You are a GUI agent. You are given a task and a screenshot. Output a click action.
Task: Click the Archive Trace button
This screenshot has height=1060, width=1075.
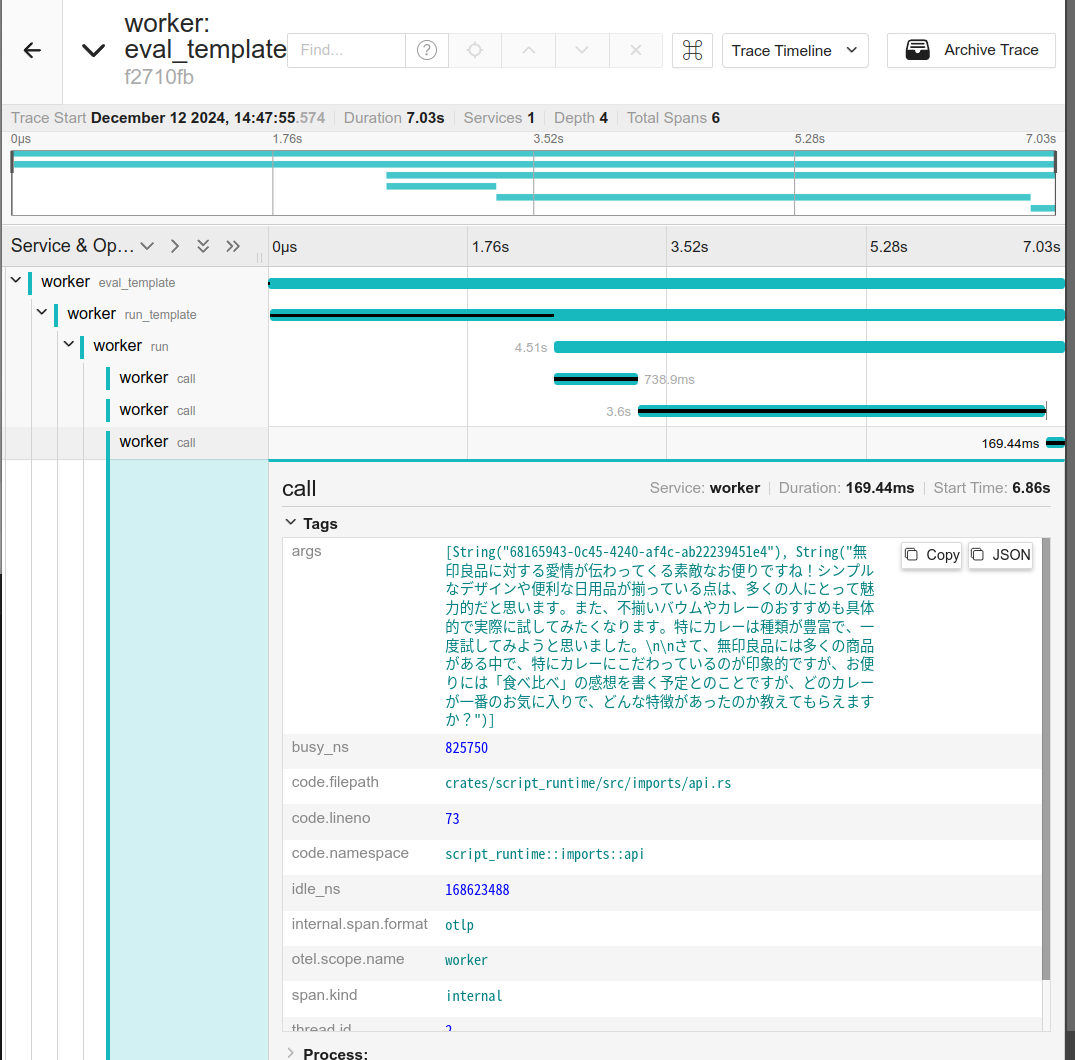(x=971, y=50)
